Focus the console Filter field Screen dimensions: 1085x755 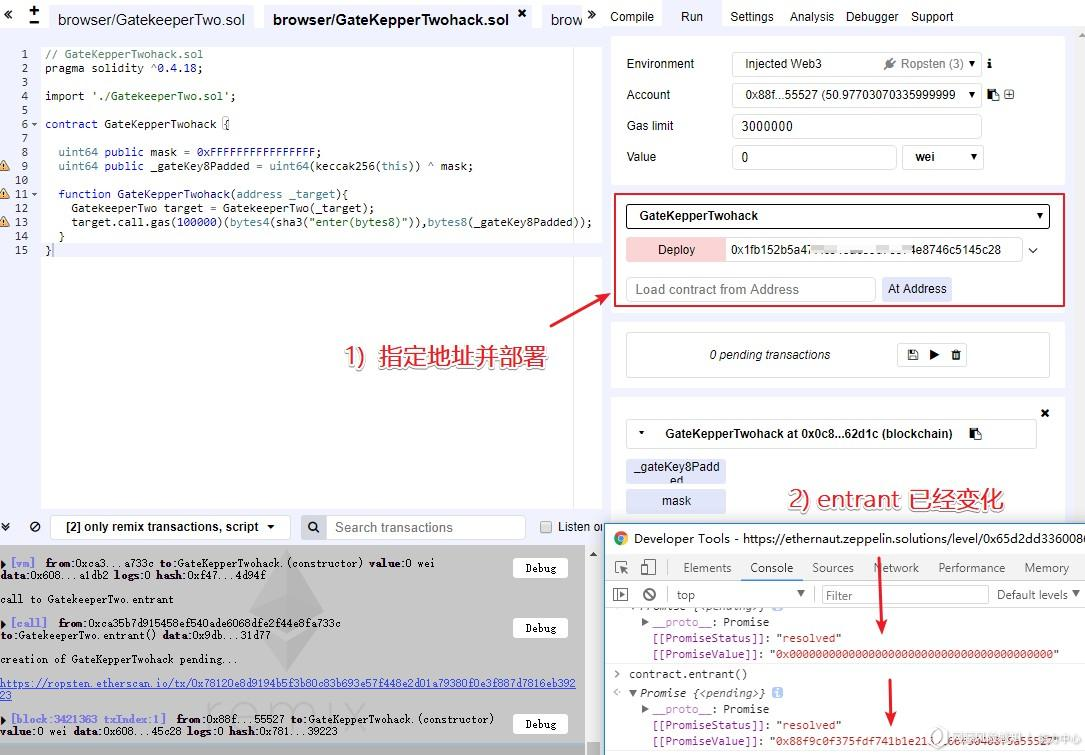tap(904, 595)
